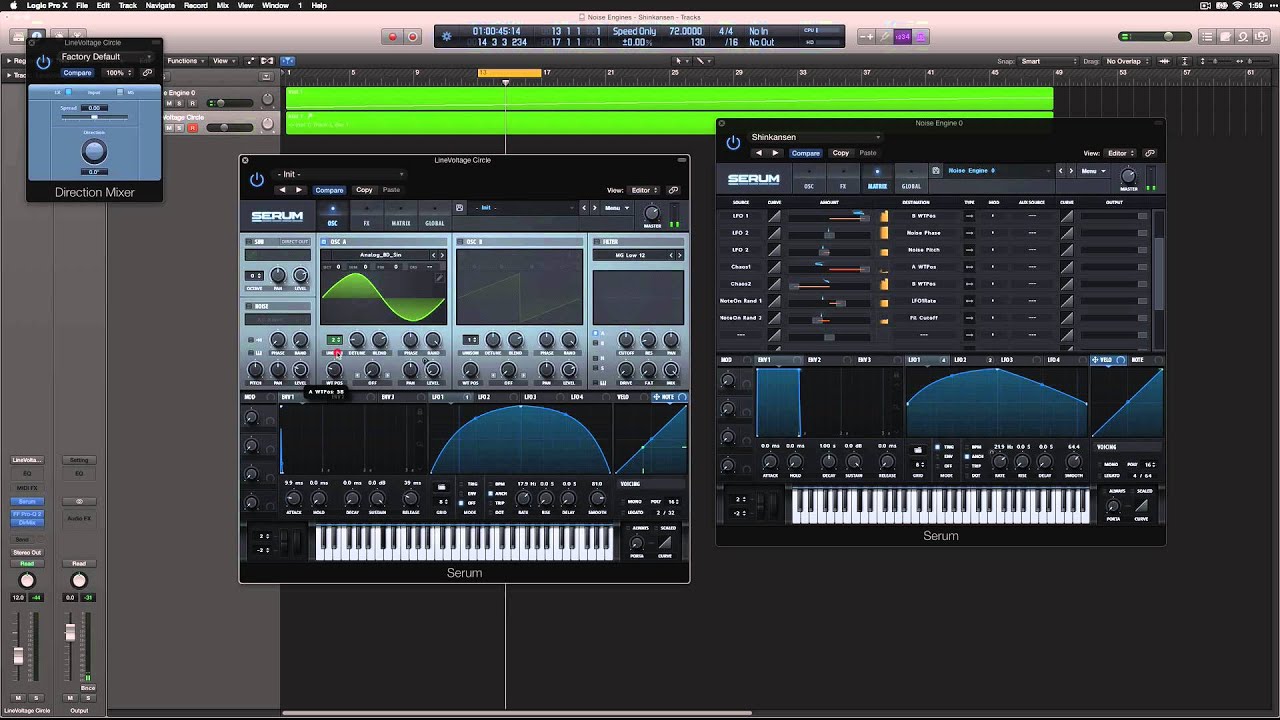1280x720 pixels.
Task: Click link icon in Noise Engine 0 window
Action: [x=1150, y=153]
